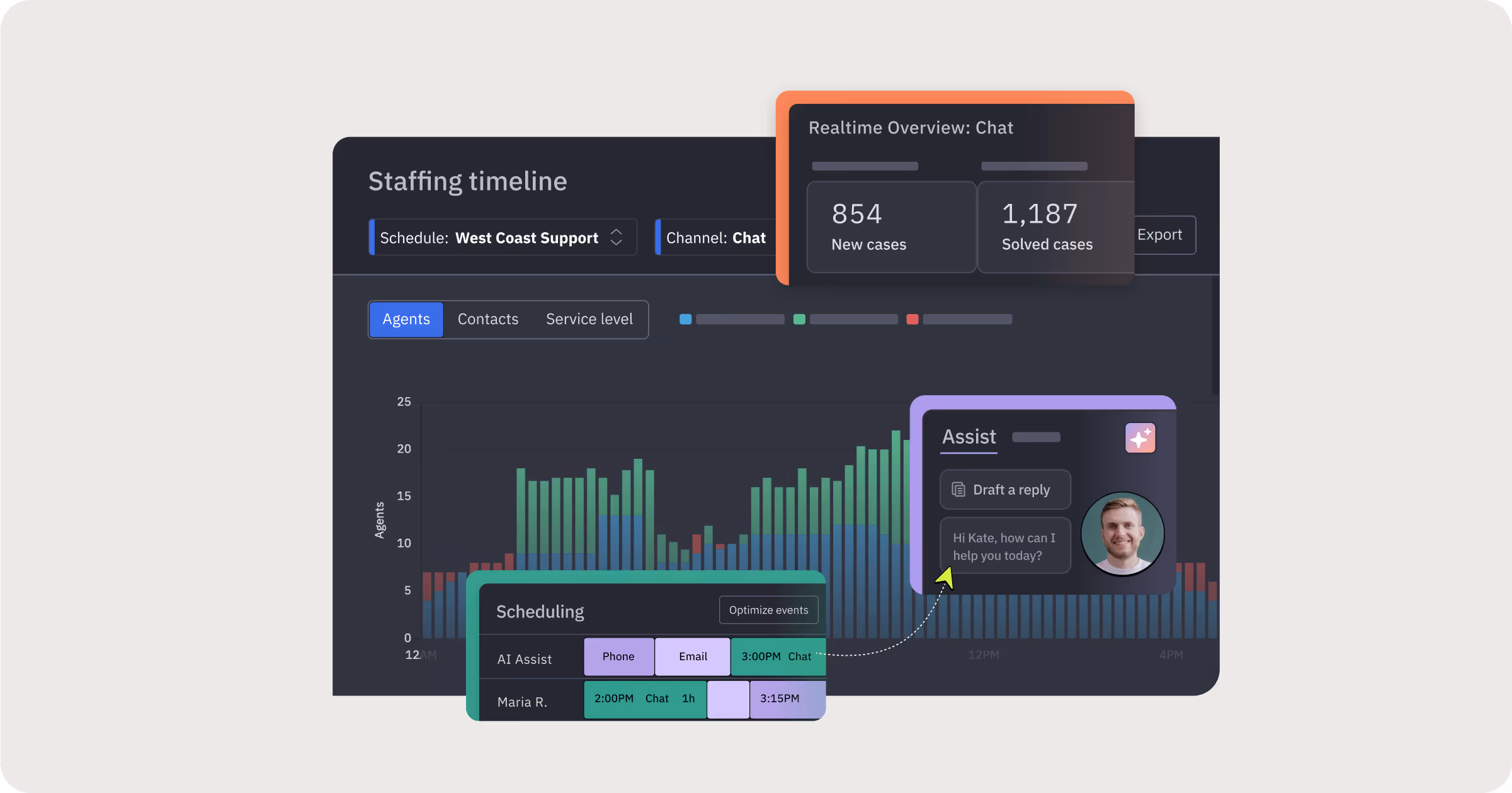Click the up-down chevrons on Schedule selector
Image resolution: width=1512 pixels, height=793 pixels.
pyautogui.click(x=616, y=237)
